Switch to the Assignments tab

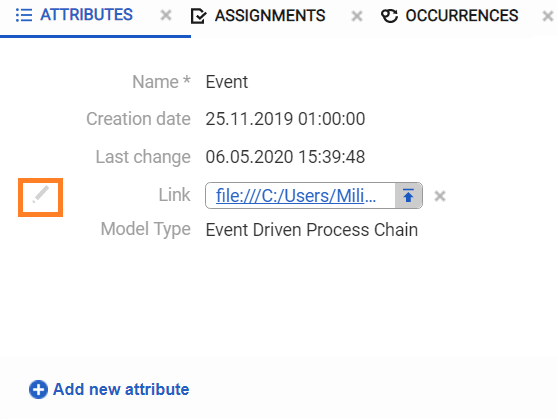pyautogui.click(x=258, y=16)
